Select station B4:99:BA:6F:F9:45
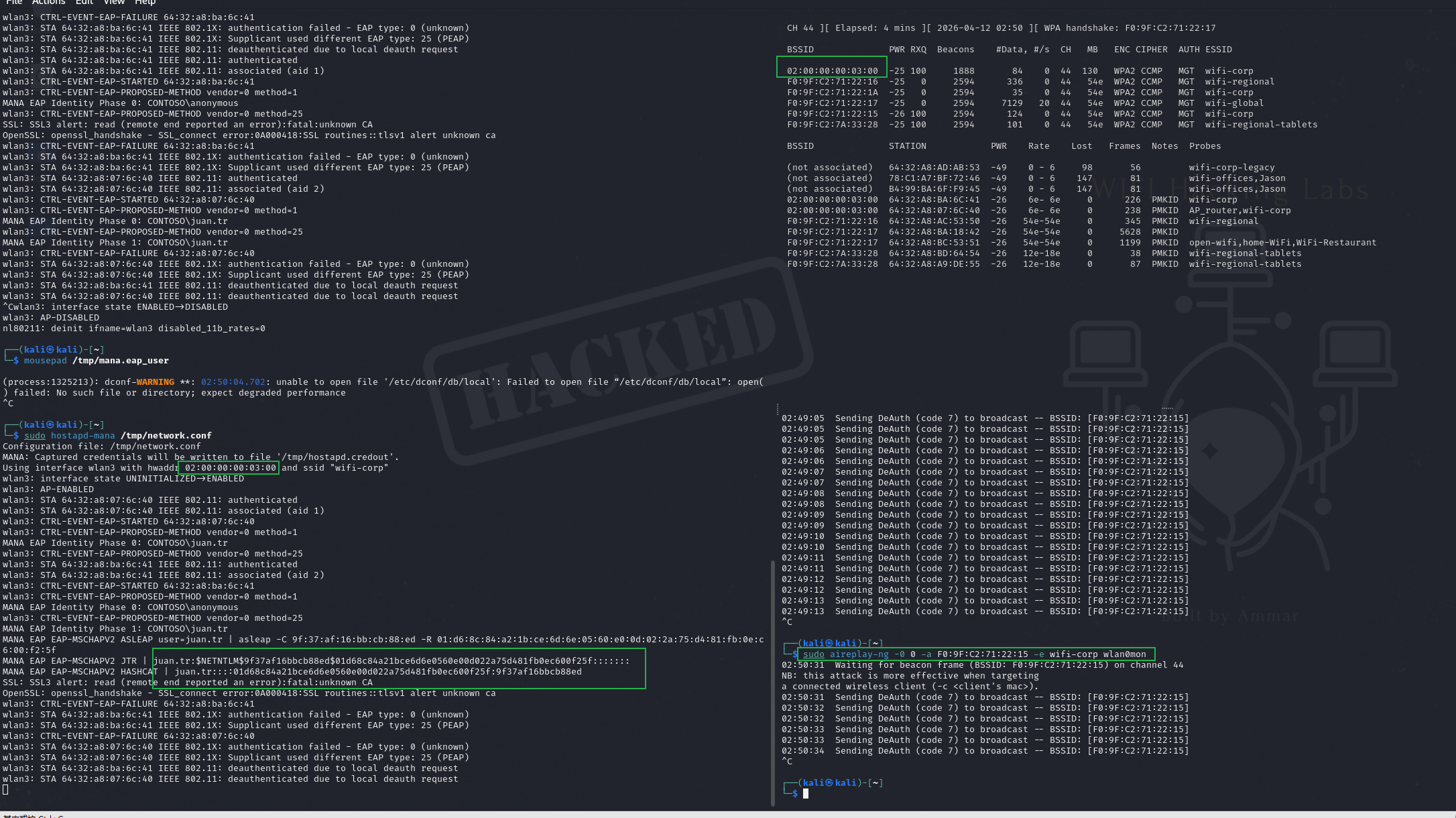 point(934,189)
